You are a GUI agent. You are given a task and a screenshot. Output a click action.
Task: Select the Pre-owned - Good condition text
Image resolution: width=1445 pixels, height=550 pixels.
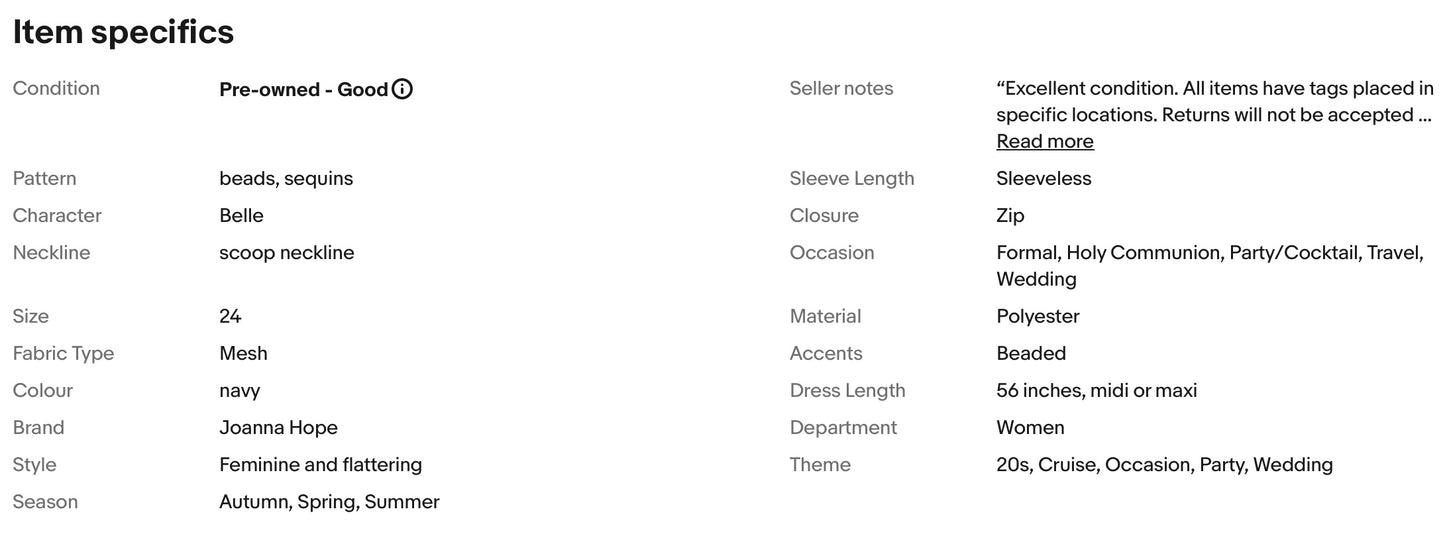[303, 89]
